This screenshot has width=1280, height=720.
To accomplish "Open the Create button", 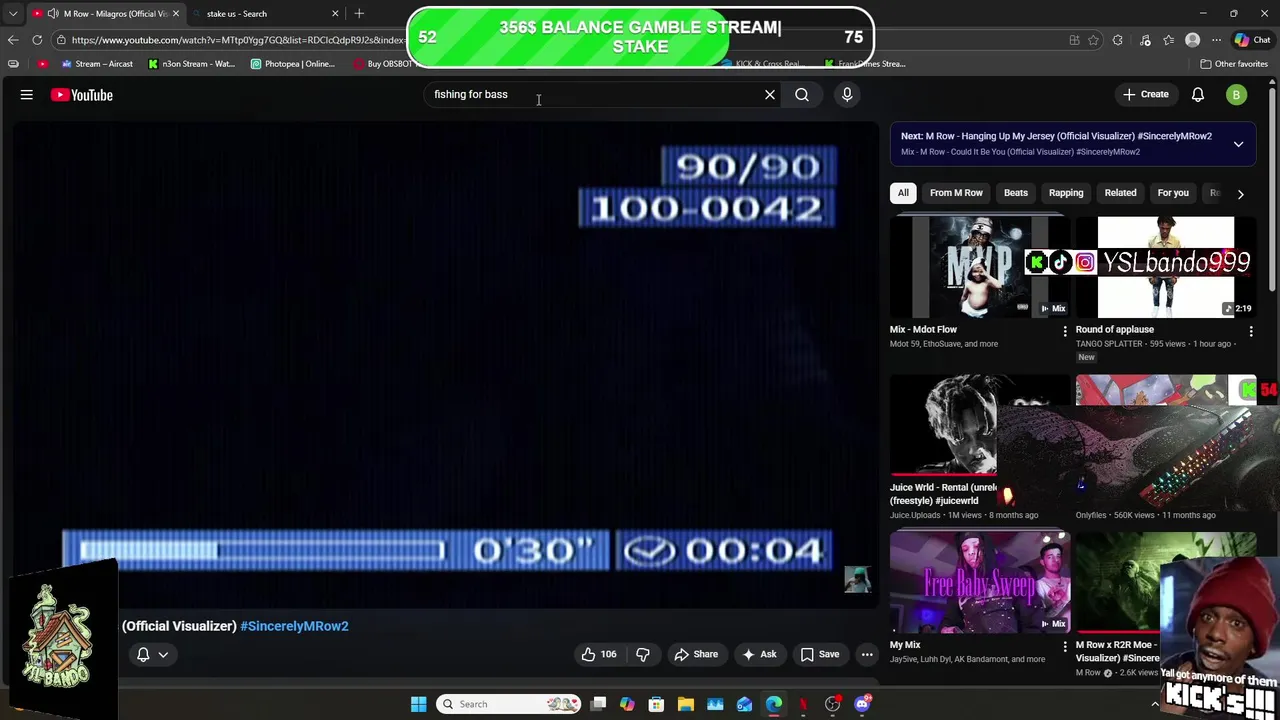I will pyautogui.click(x=1145, y=94).
